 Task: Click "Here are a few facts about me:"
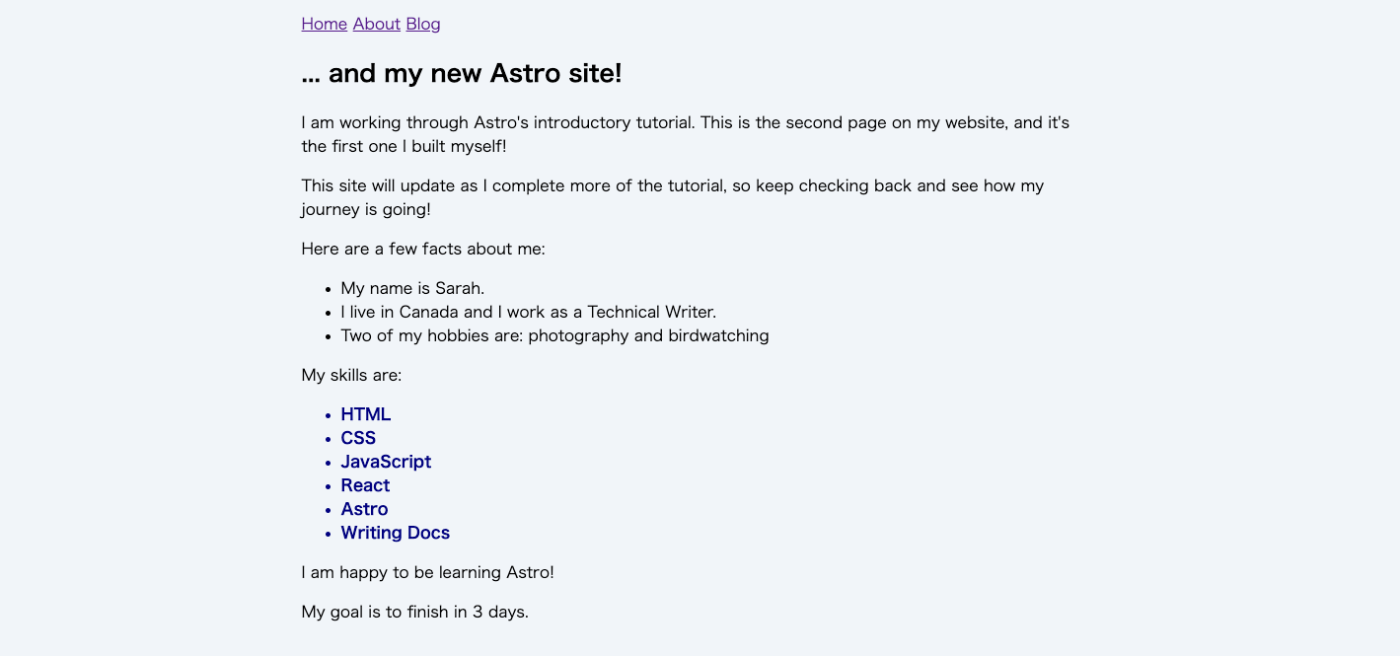coord(423,249)
